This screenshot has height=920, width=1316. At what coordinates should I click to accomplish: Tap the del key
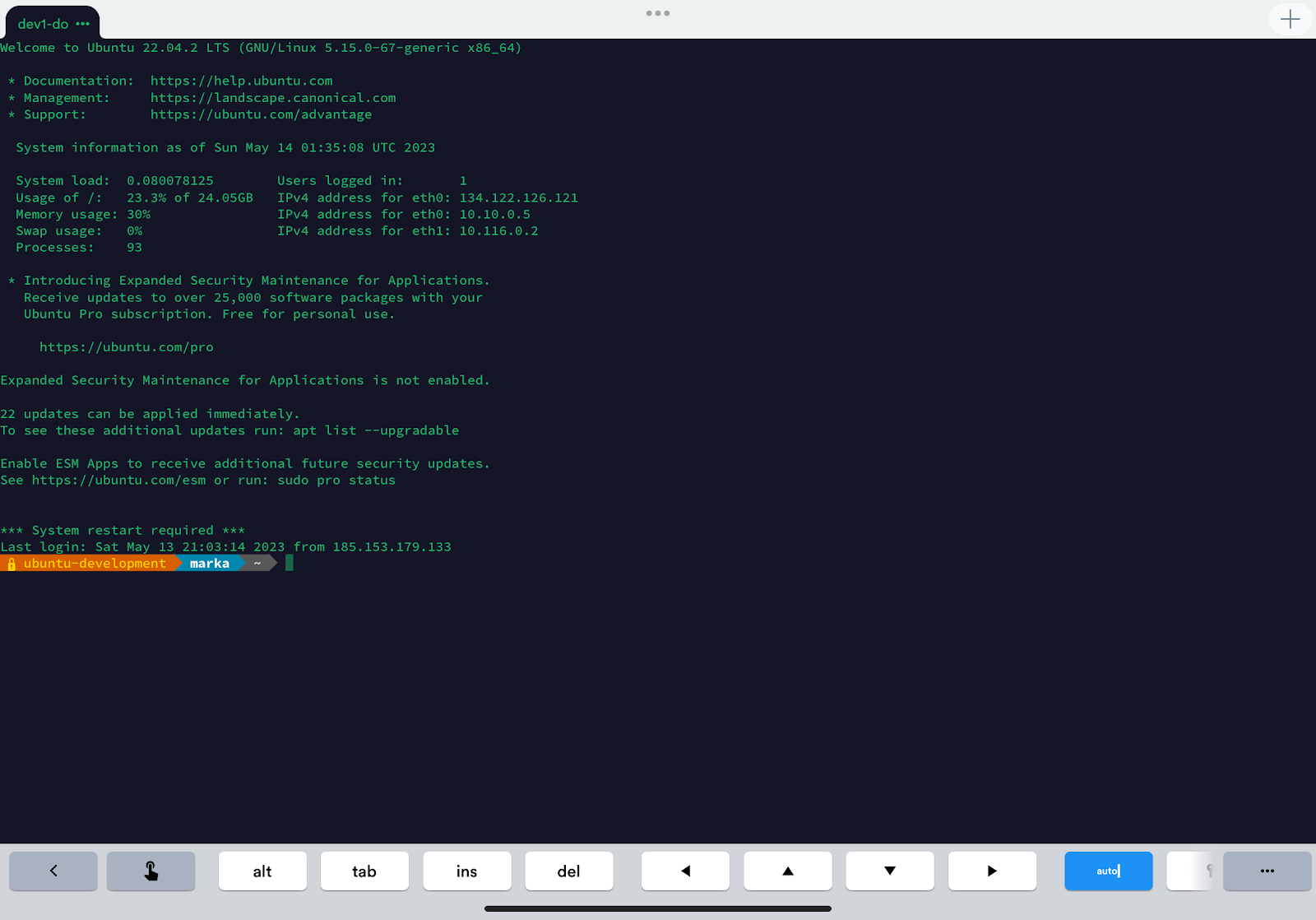(x=569, y=871)
